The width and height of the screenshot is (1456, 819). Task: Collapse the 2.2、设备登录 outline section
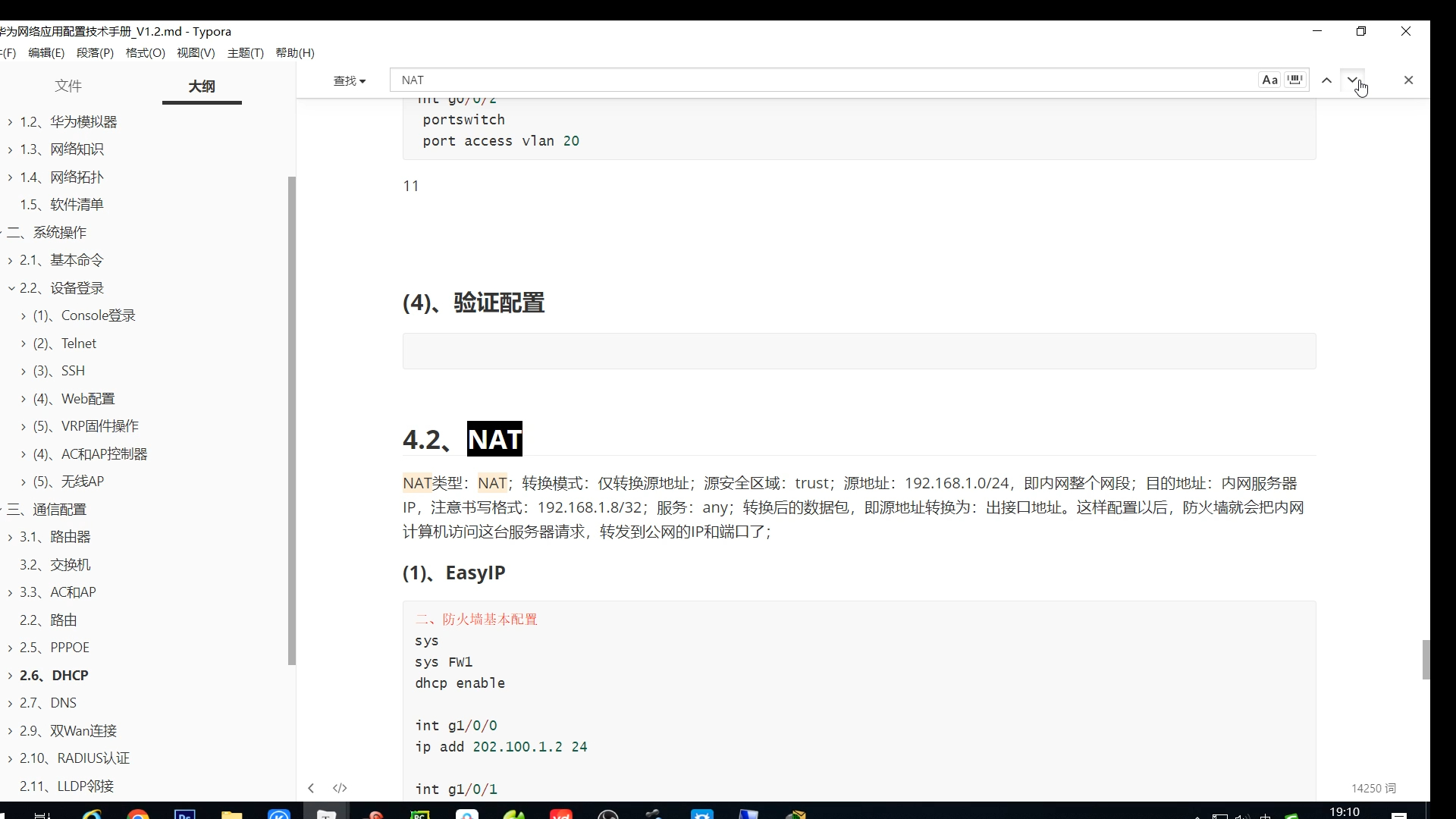(x=11, y=287)
